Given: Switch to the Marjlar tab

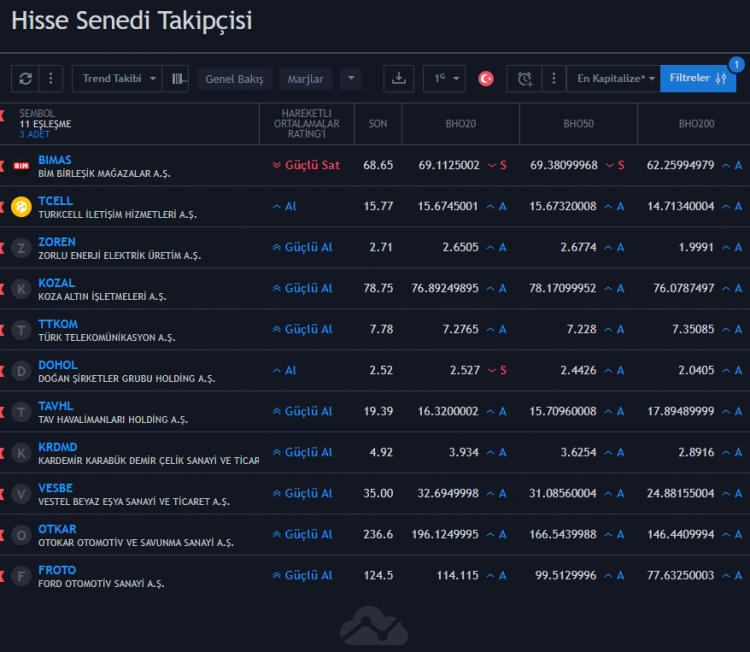Looking at the screenshot, I should 305,79.
